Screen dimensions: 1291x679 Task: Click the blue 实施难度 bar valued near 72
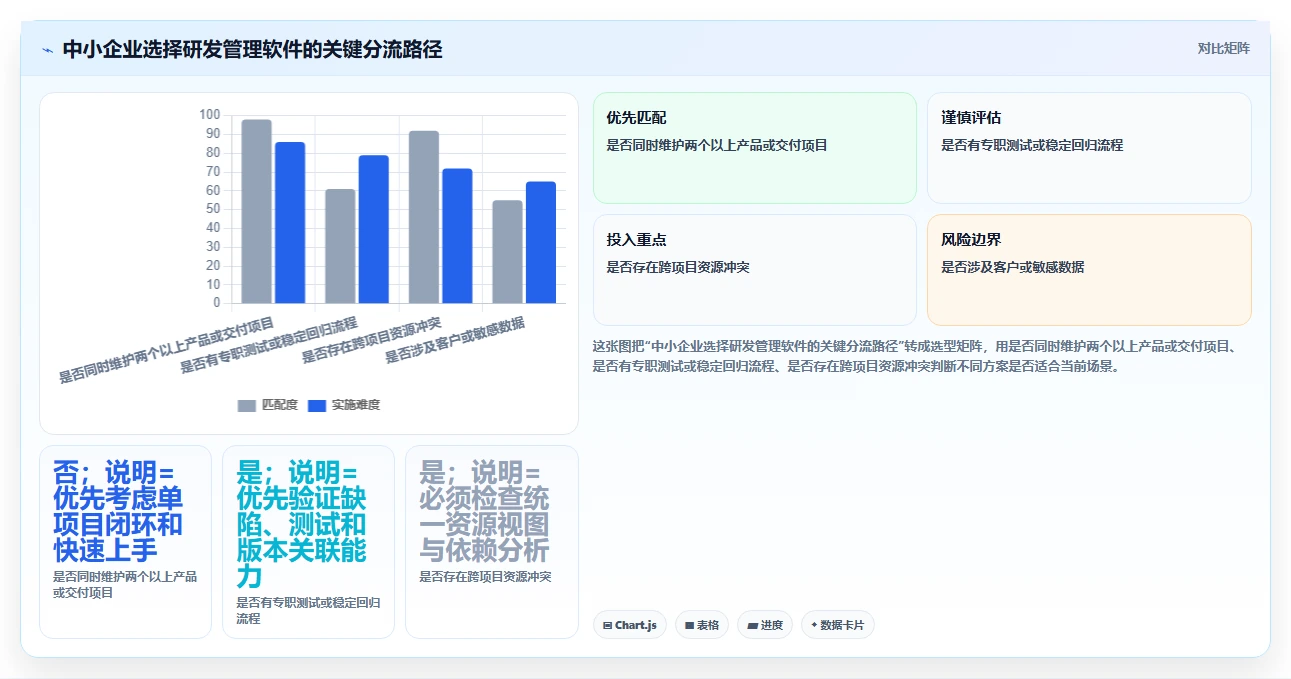pos(457,236)
